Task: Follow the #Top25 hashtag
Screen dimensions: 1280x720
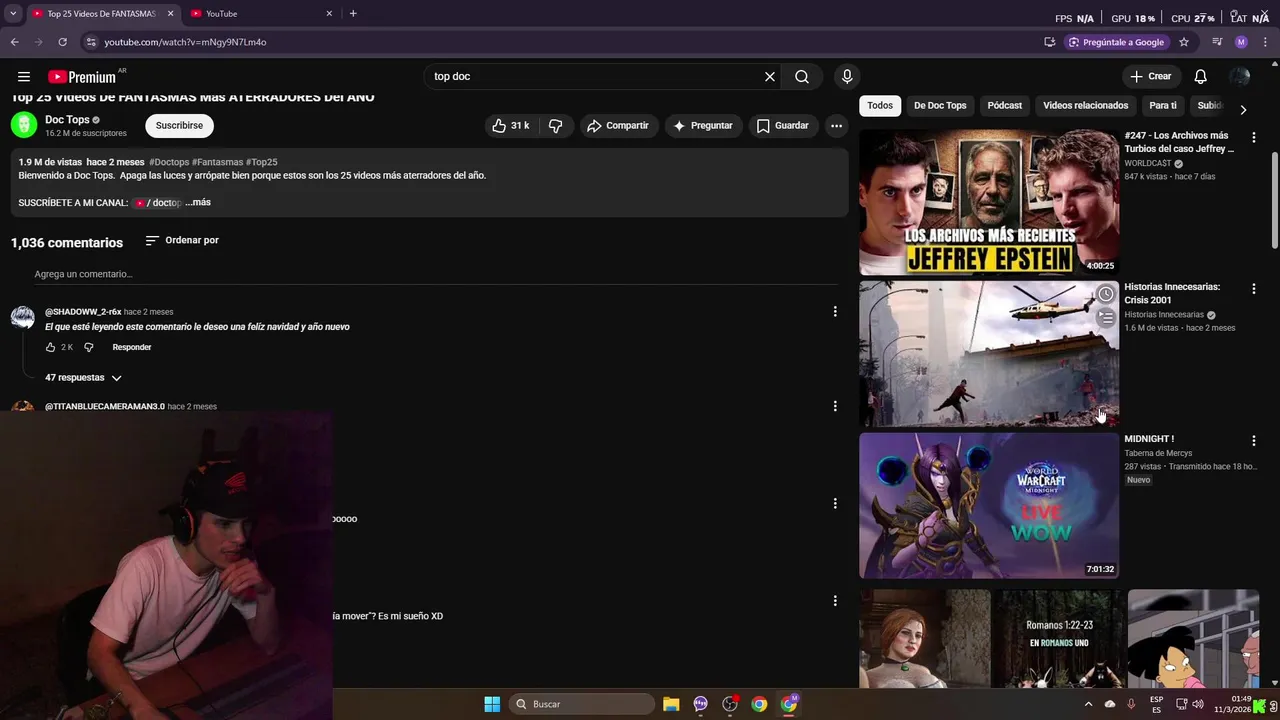Action: pyautogui.click(x=261, y=162)
